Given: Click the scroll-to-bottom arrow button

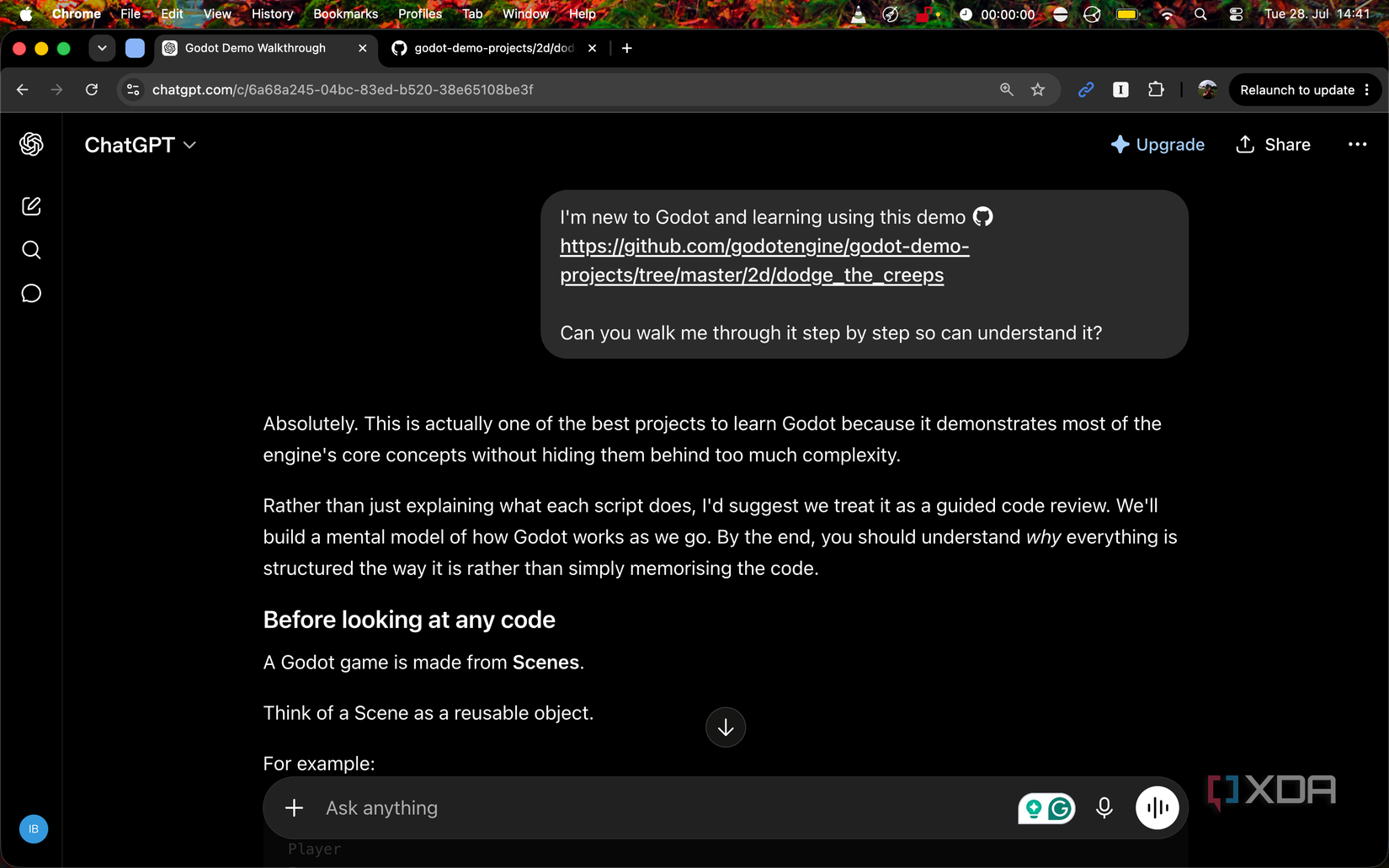Looking at the screenshot, I should pos(726,727).
